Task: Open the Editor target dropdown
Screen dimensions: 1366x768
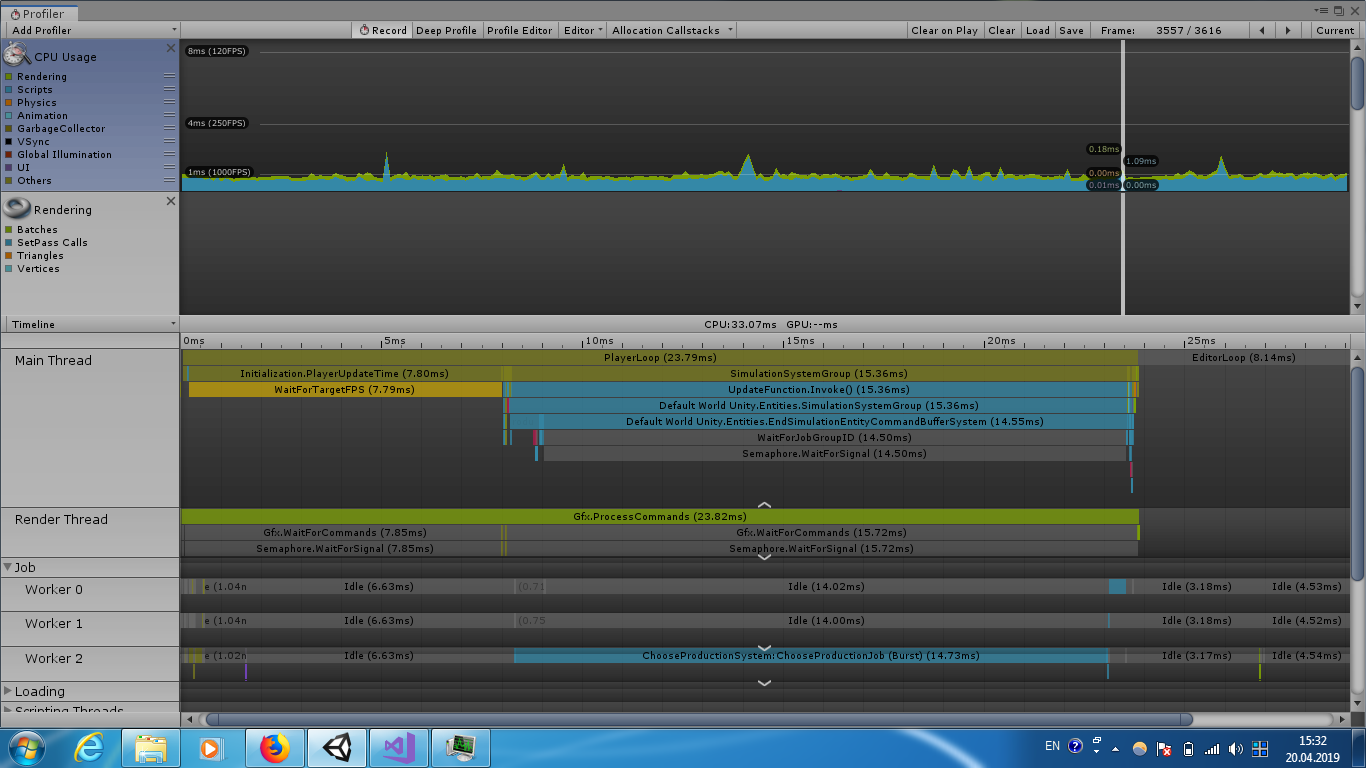Action: [583, 30]
